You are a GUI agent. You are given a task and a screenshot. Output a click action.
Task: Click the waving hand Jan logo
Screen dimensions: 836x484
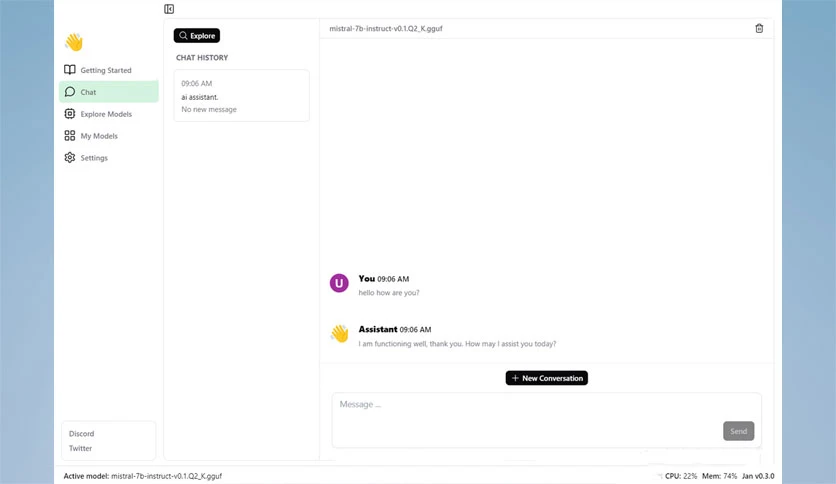[x=74, y=42]
